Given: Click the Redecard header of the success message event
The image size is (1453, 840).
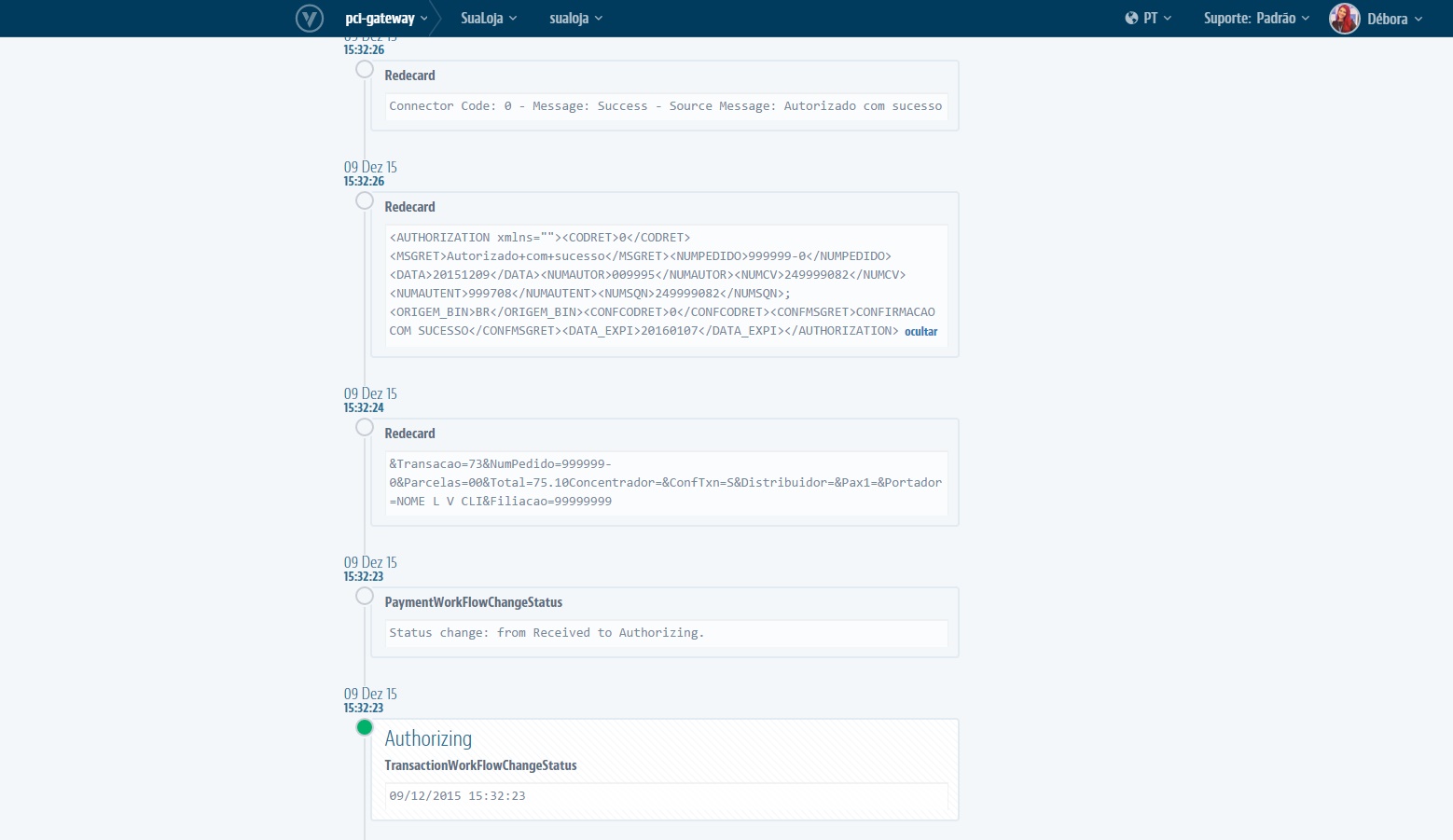Looking at the screenshot, I should (410, 76).
